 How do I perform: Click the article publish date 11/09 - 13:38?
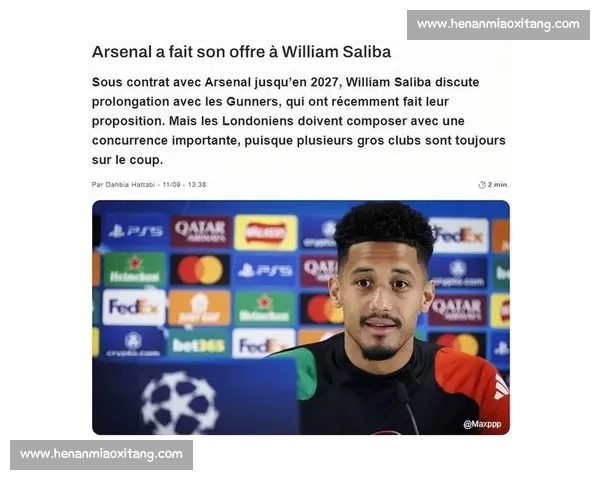[184, 184]
